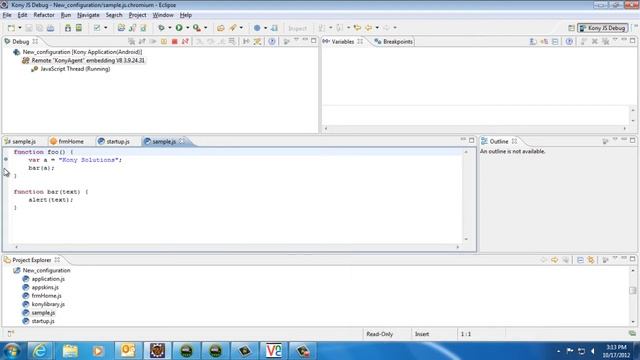
Task: Switch to the Breakpoints tab
Action: (x=393, y=42)
